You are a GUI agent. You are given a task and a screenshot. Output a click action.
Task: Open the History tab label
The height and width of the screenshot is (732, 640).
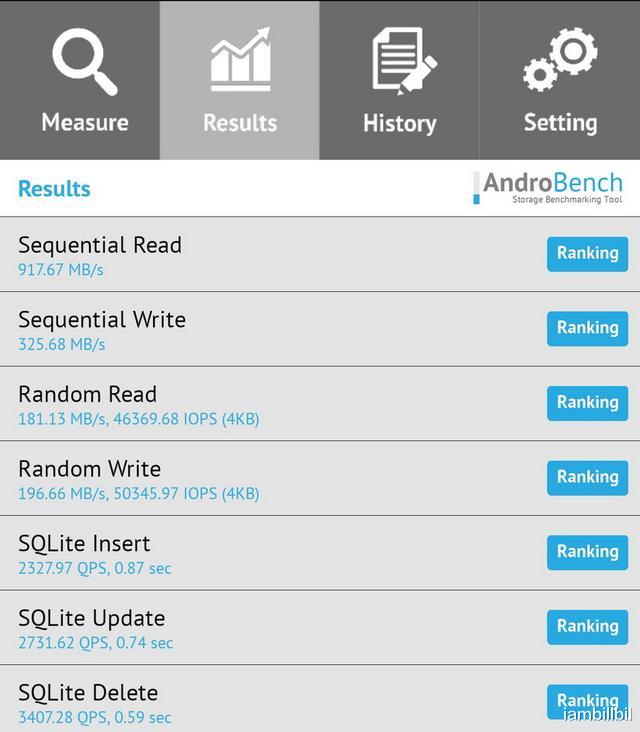400,123
